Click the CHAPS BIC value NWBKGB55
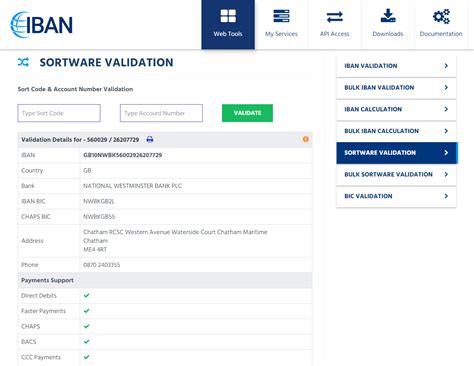The width and height of the screenshot is (474, 366). point(99,217)
